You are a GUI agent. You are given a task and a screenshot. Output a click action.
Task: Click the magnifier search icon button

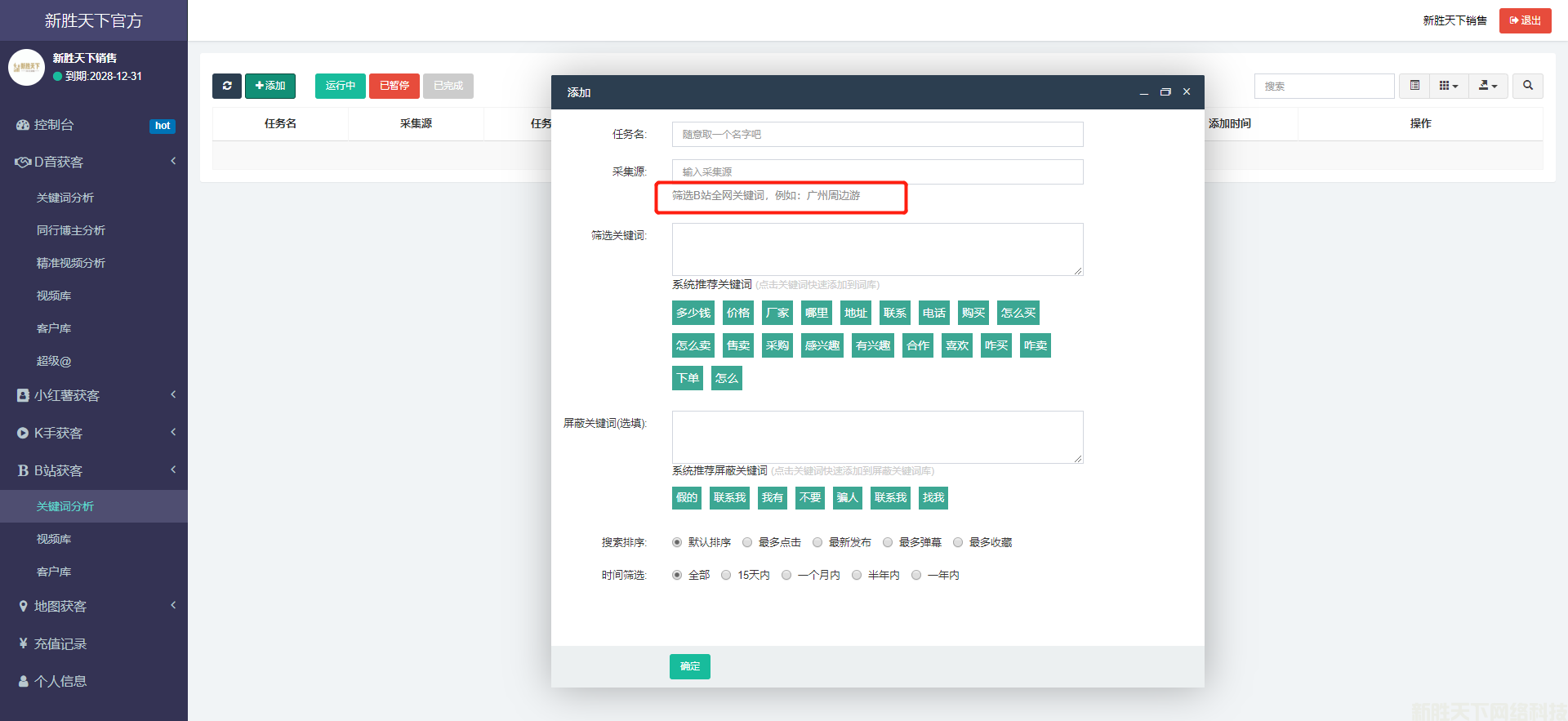pyautogui.click(x=1527, y=86)
